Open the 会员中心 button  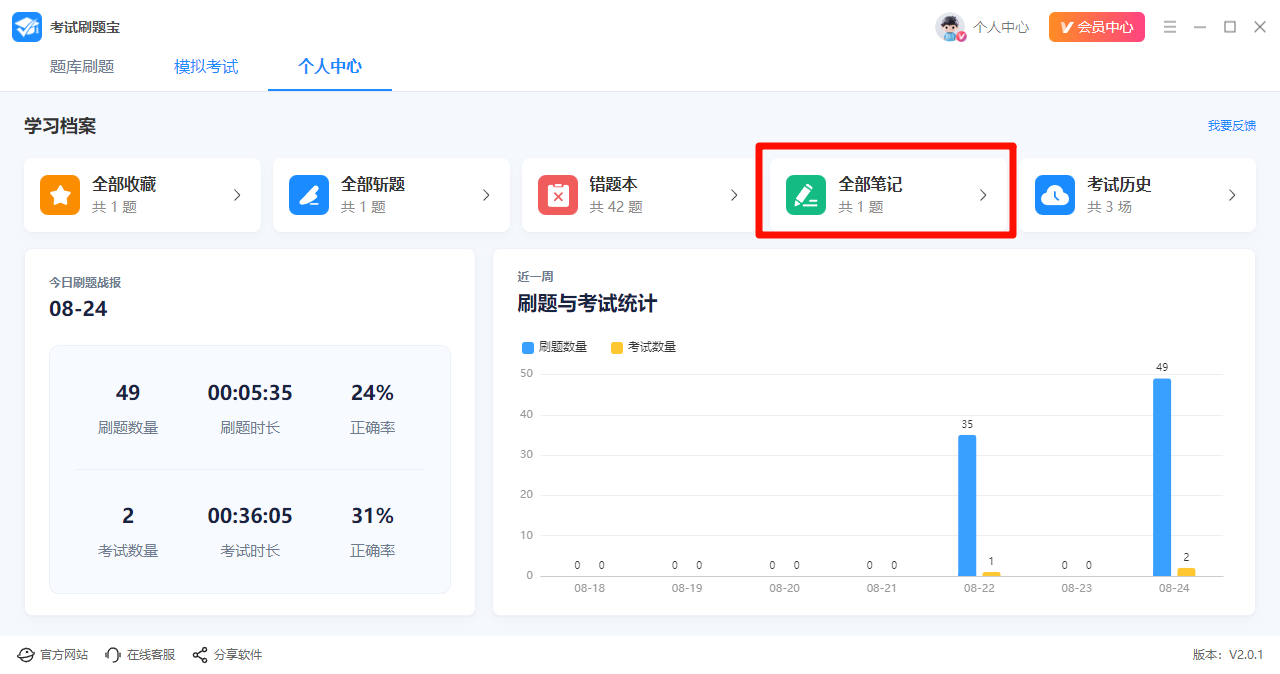coord(1097,27)
